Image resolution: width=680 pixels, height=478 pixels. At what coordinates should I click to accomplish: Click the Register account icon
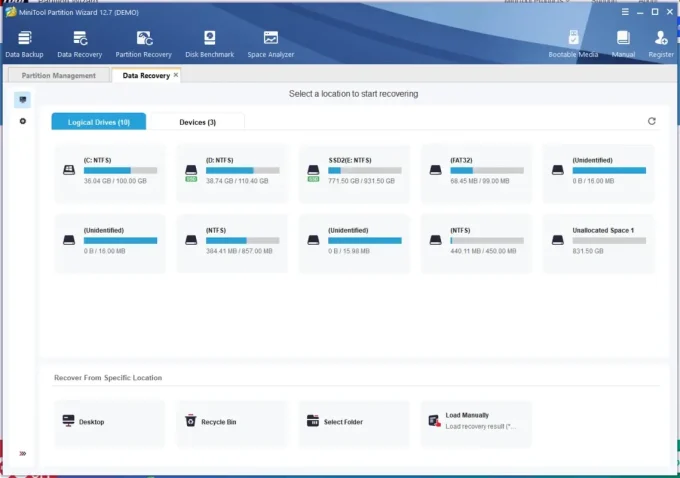point(661,42)
